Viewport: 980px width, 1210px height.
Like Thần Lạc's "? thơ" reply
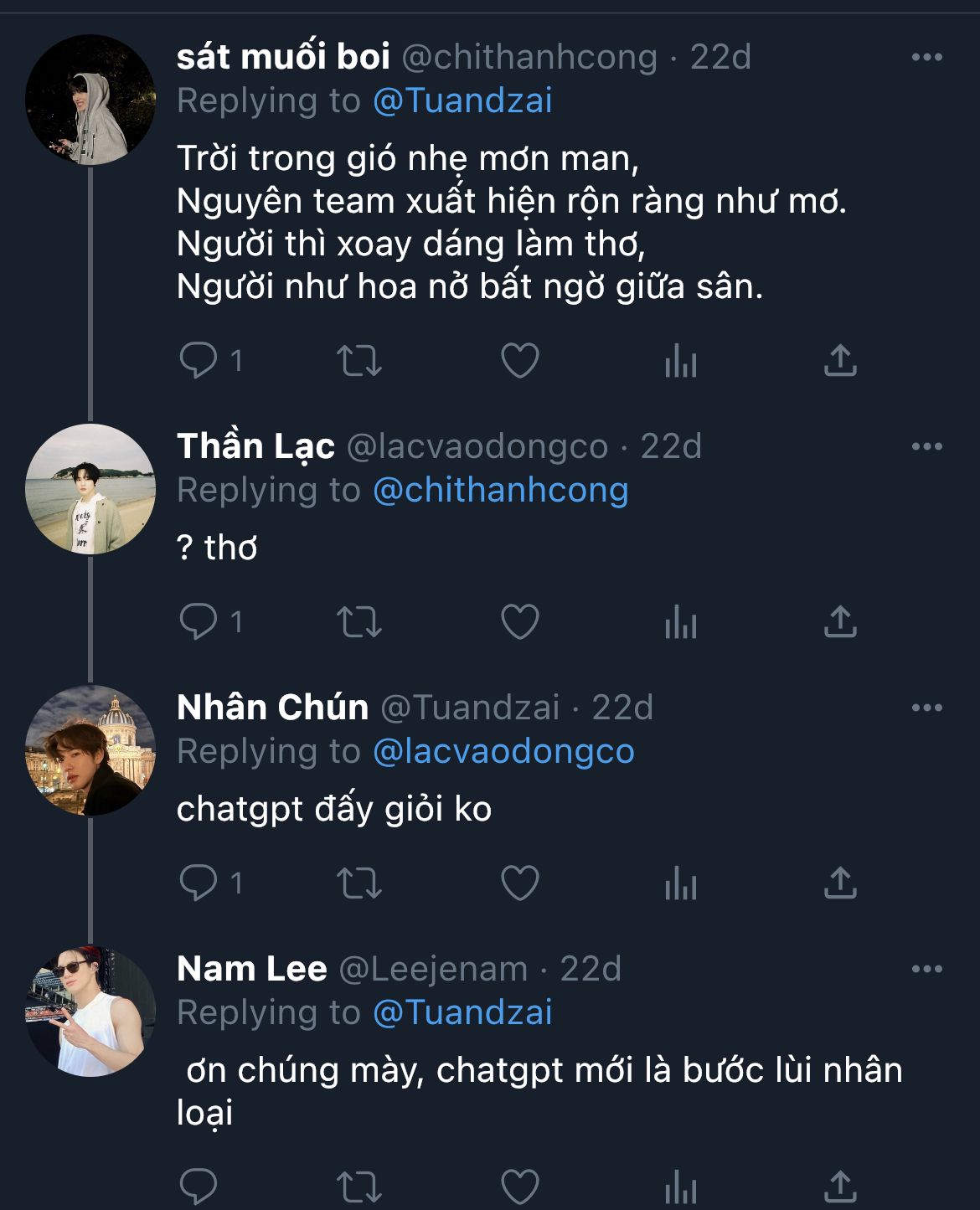(x=519, y=622)
